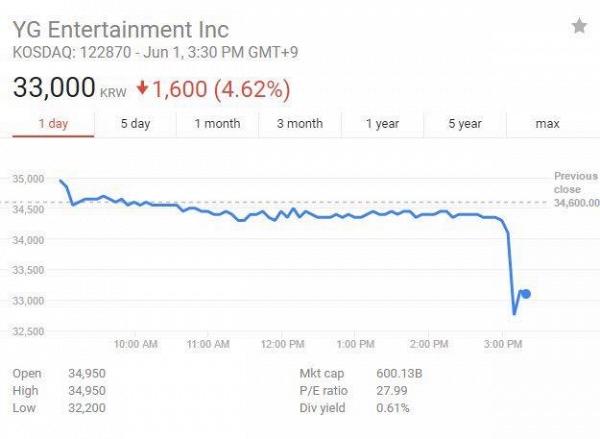Select the 1 day chart tab
The height and width of the screenshot is (439, 600).
(53, 124)
